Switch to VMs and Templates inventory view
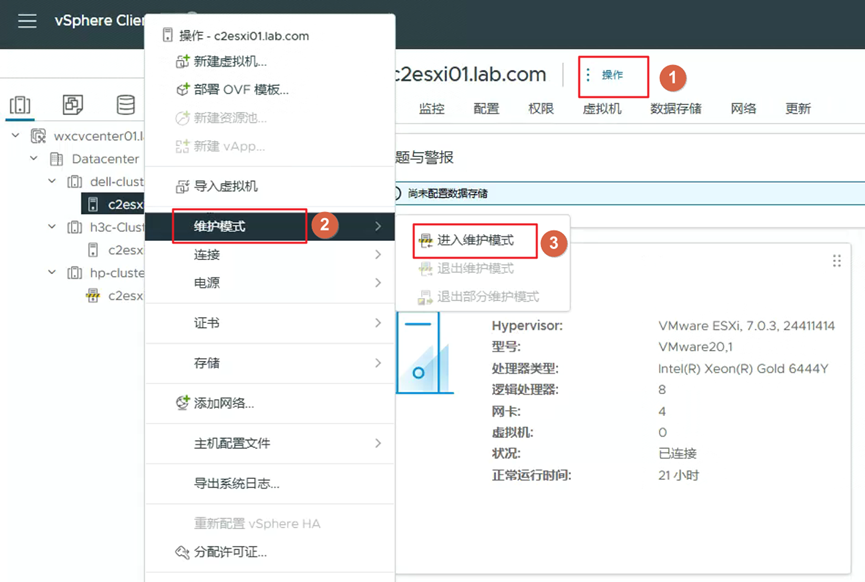The image size is (865, 582). point(73,104)
